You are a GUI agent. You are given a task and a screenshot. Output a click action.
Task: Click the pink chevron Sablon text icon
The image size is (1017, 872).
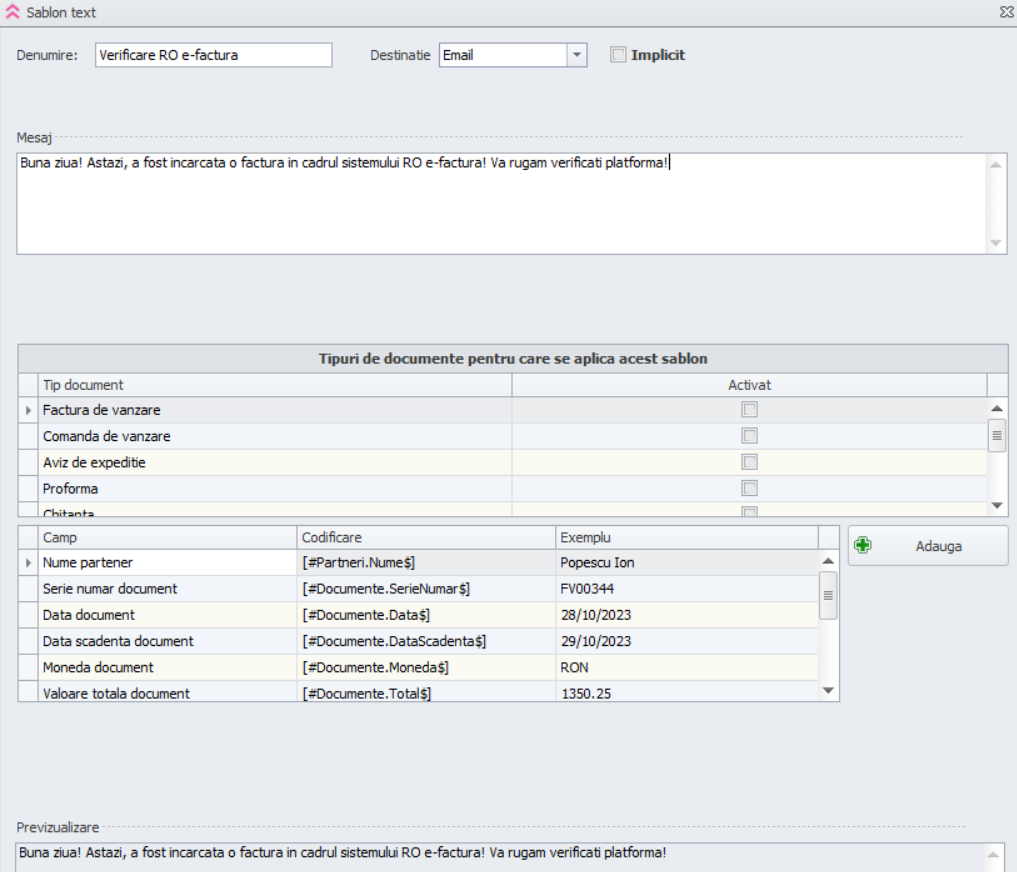[x=13, y=13]
